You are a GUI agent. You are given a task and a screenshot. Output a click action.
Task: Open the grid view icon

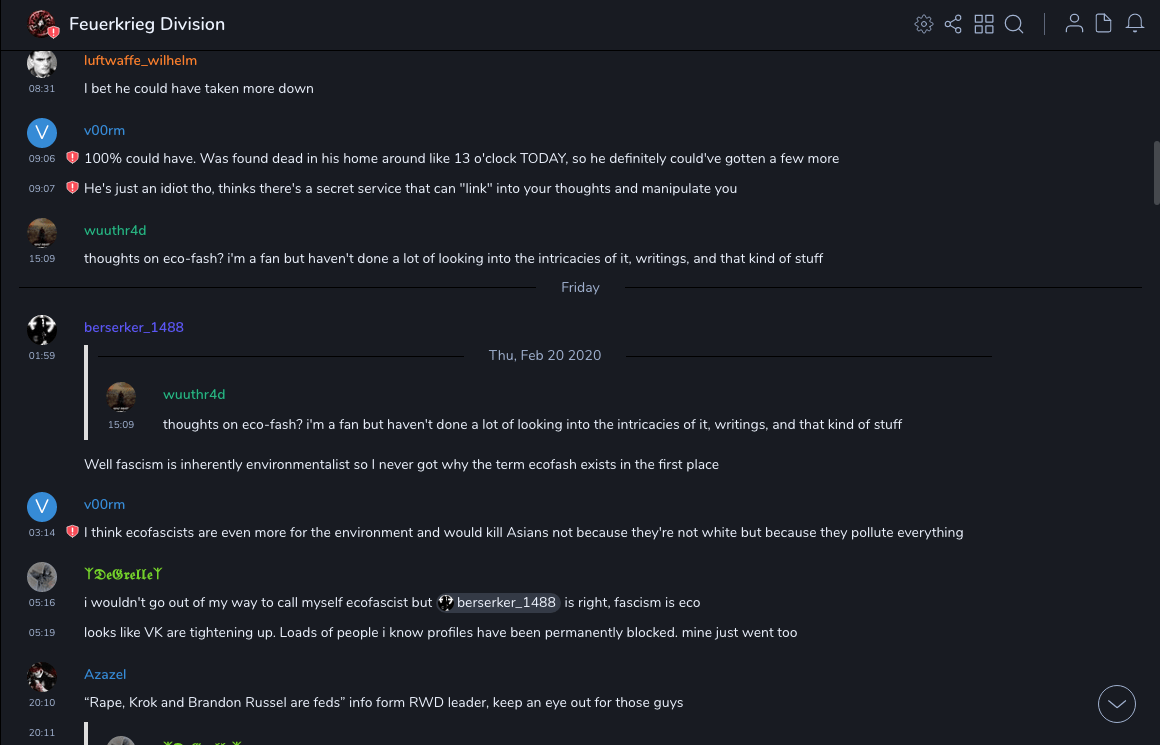(x=984, y=24)
